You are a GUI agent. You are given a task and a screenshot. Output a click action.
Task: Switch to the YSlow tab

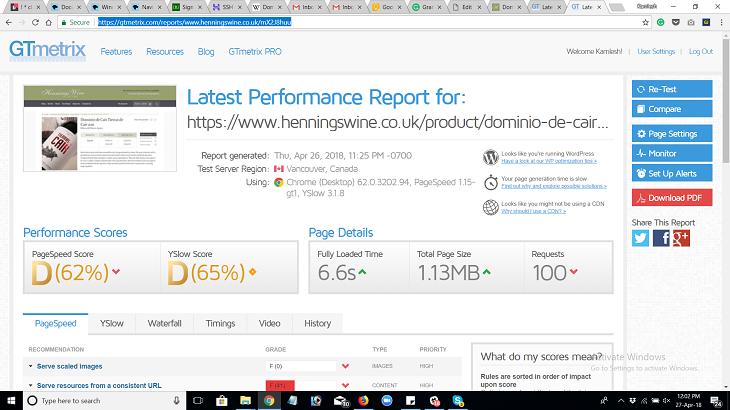(x=111, y=323)
